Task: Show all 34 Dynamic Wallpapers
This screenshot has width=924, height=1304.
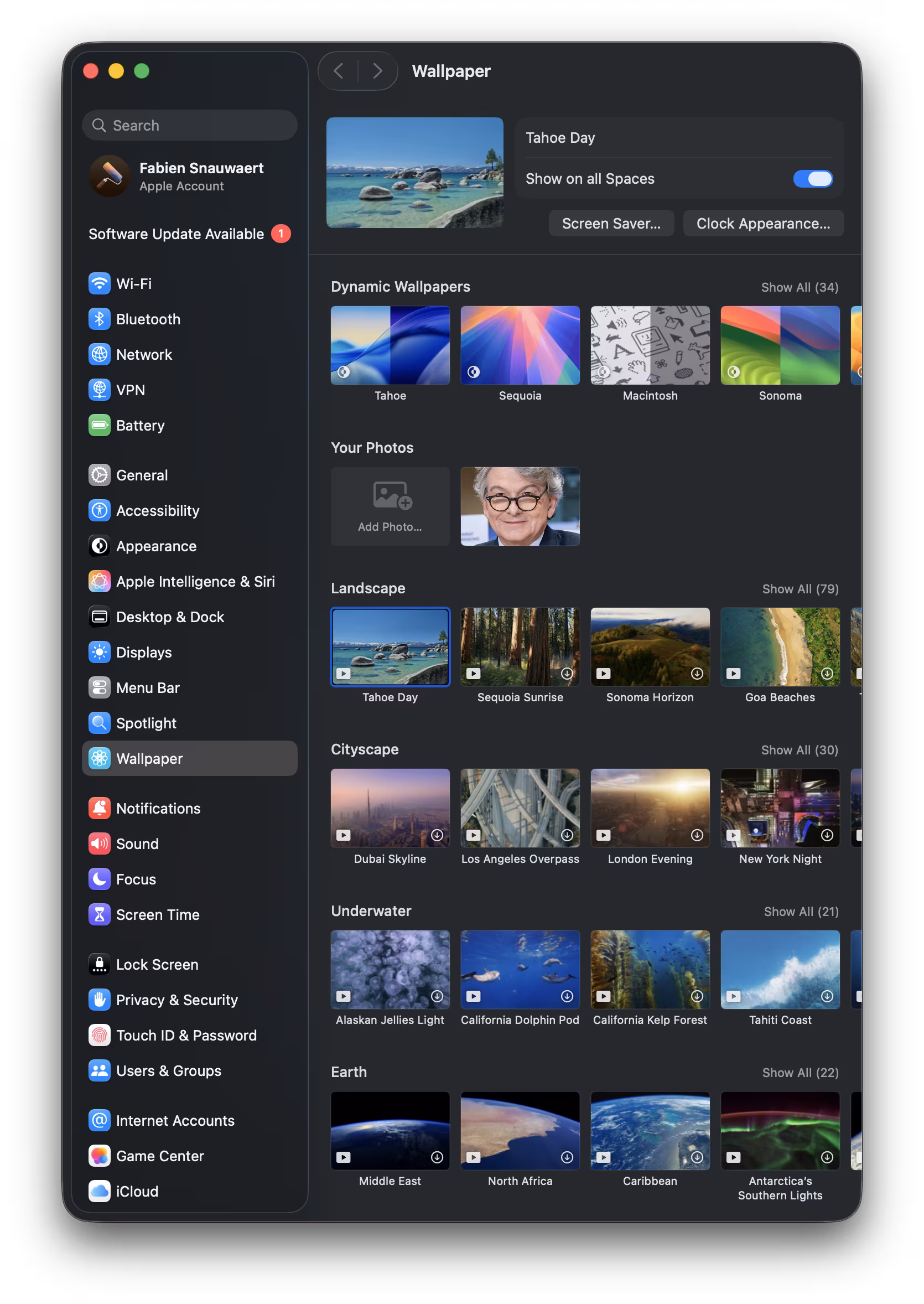Action: click(800, 287)
